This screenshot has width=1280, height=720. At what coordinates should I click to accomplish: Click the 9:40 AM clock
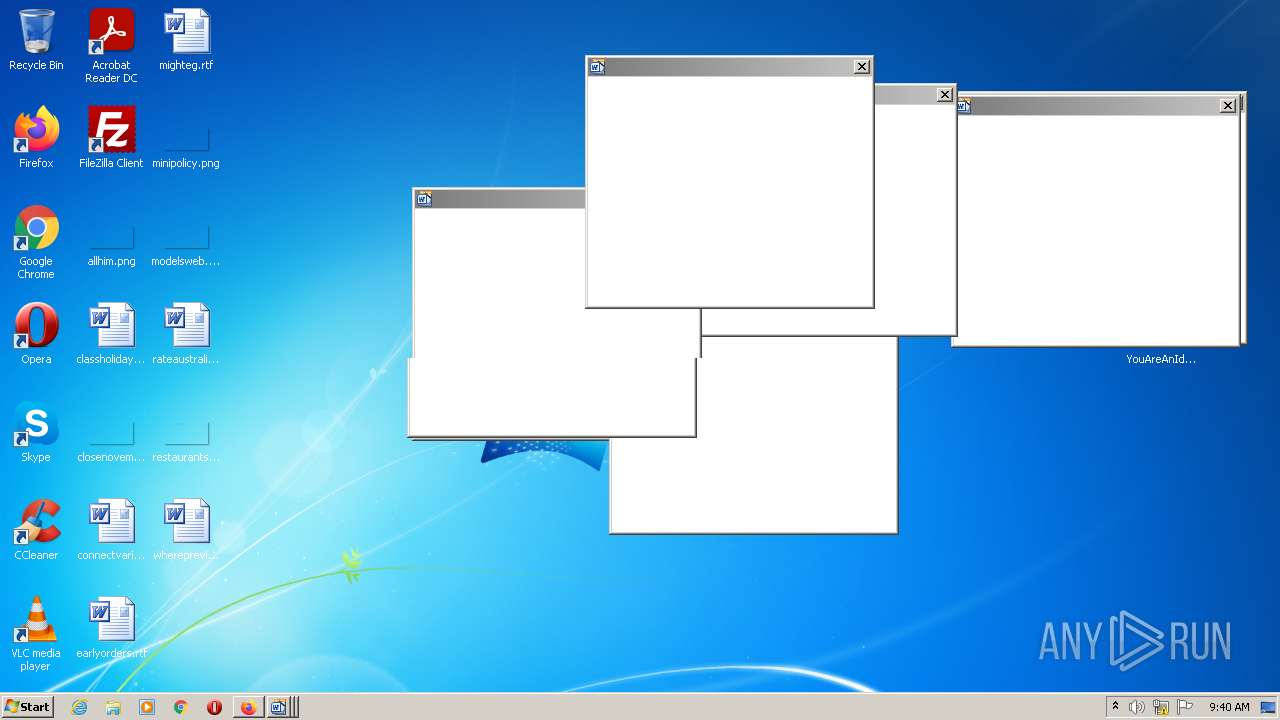coord(1229,707)
